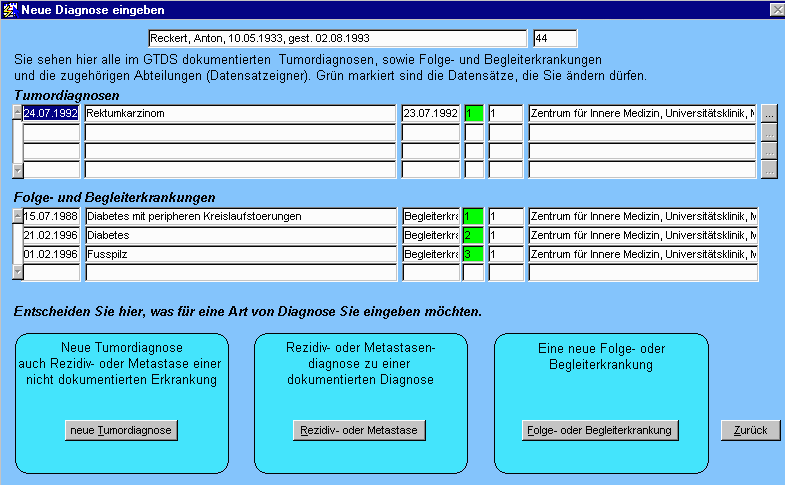Click the scroll-up arrow of the Tumordiagnosen list
Image resolution: width=785 pixels, height=485 pixels.
16,113
